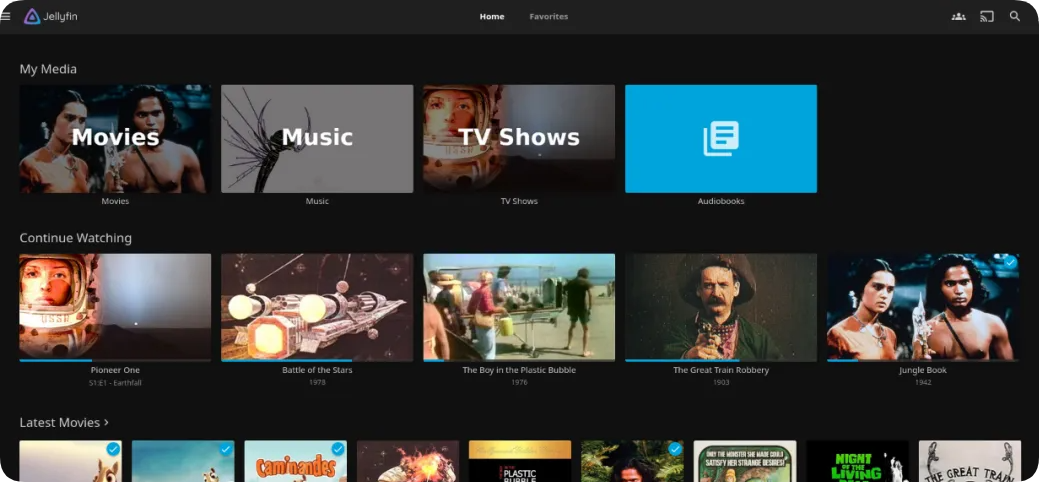The image size is (1039, 482).
Task: Open the Night of the Living Dead poster
Action: point(857,462)
